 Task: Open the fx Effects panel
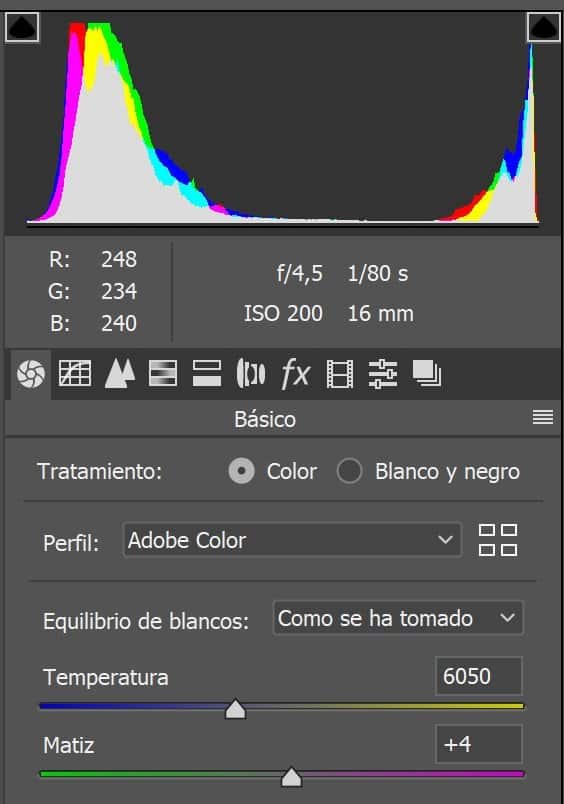tap(295, 373)
